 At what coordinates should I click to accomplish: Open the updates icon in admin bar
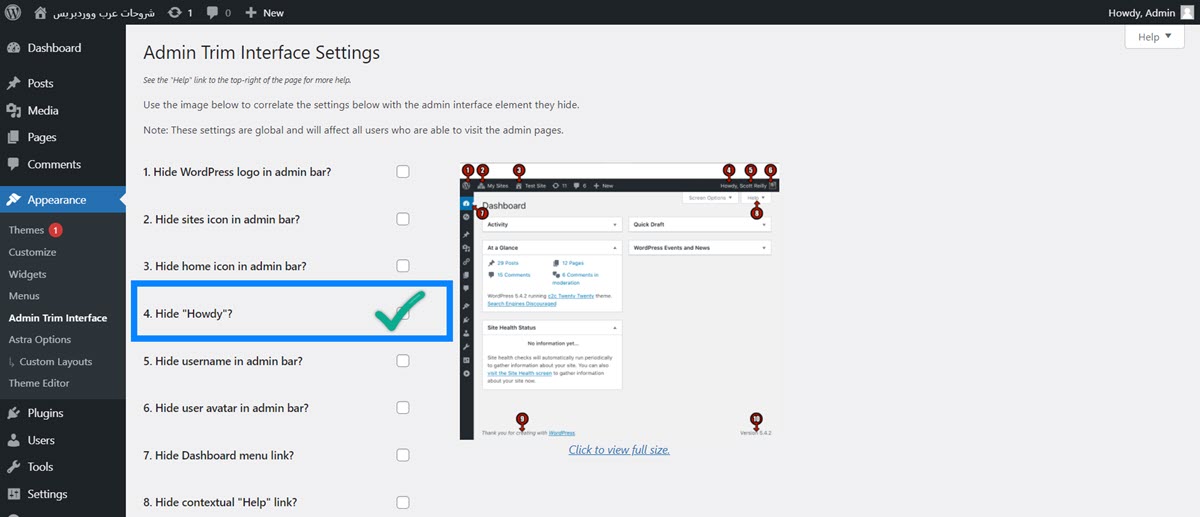tap(175, 13)
